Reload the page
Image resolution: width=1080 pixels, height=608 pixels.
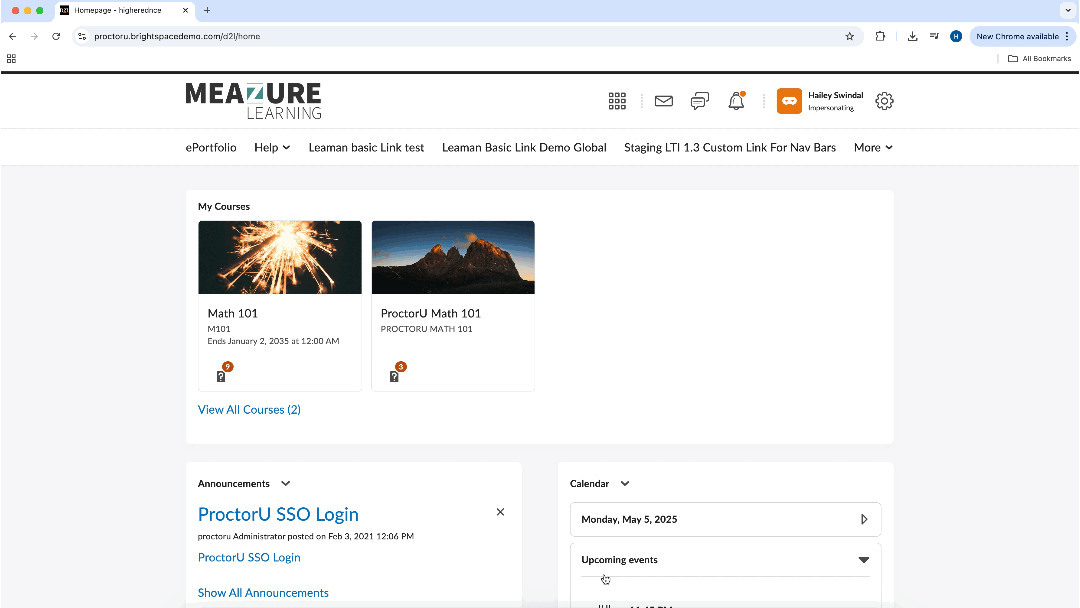(x=56, y=36)
